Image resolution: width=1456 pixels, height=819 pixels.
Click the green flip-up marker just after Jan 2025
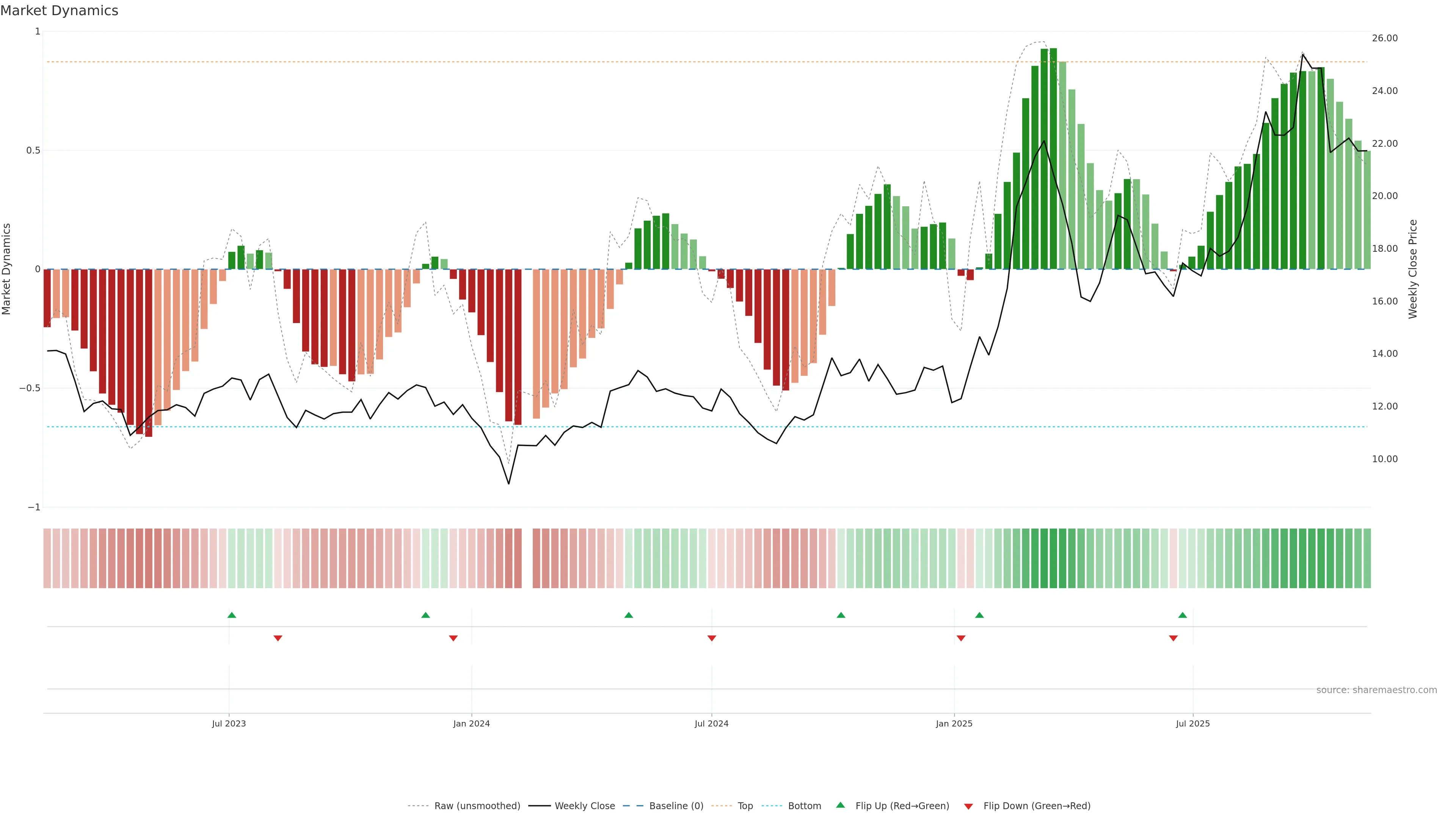[x=979, y=615]
